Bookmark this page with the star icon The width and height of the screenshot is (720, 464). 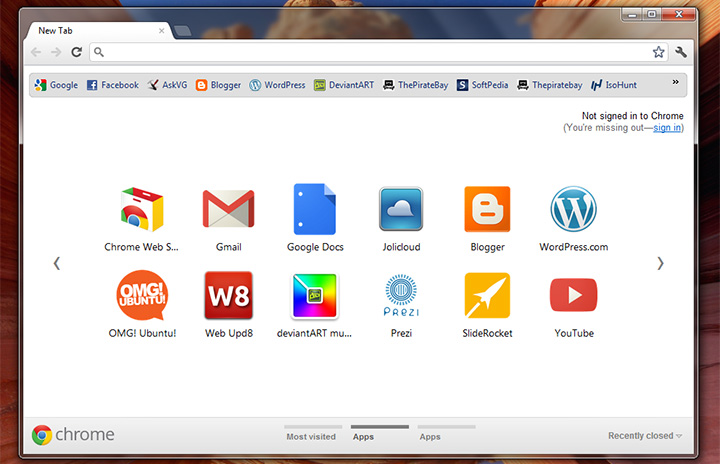(x=658, y=52)
